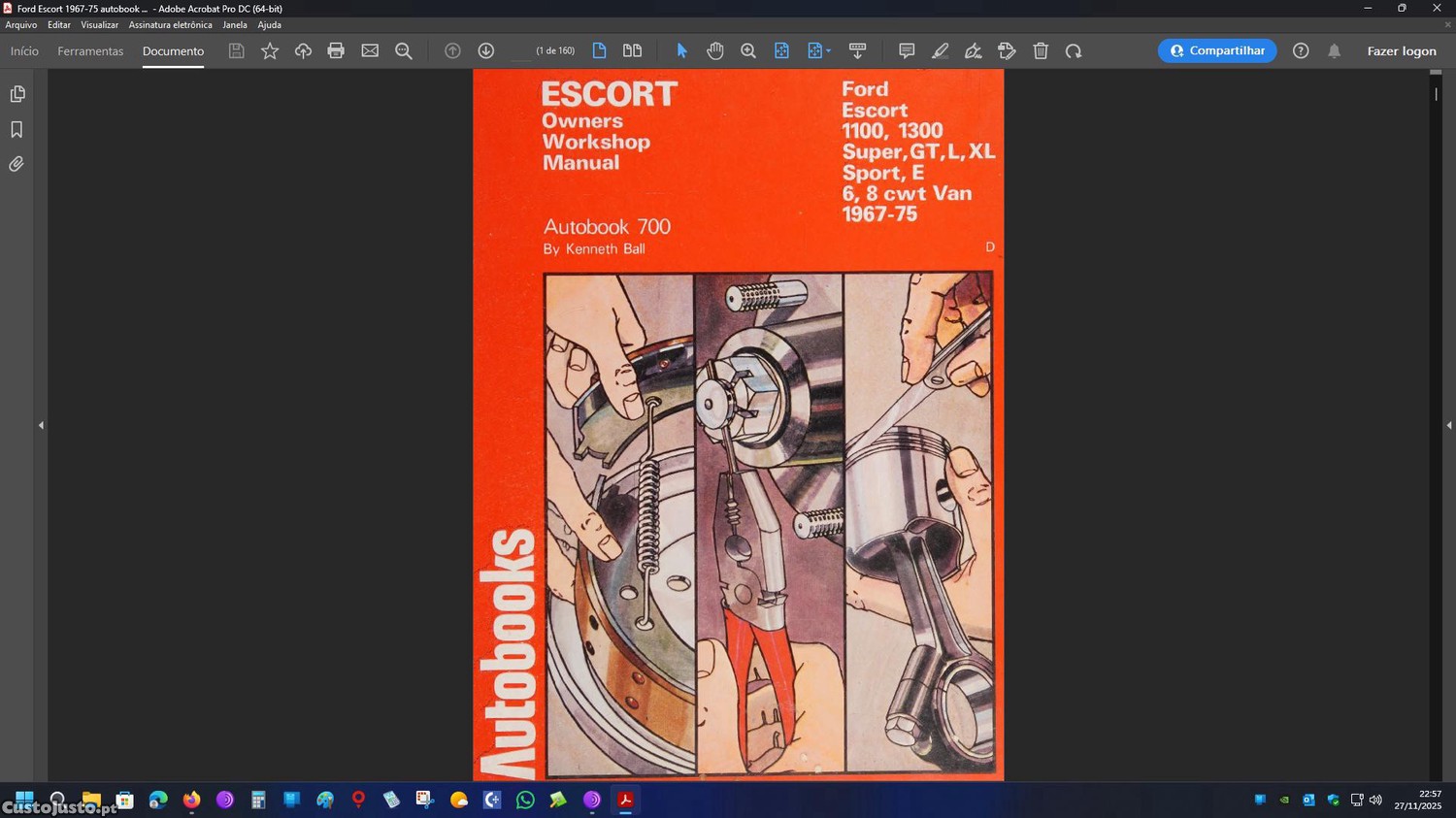The height and width of the screenshot is (818, 1456).
Task: Go to next page arrow
Action: click(486, 50)
